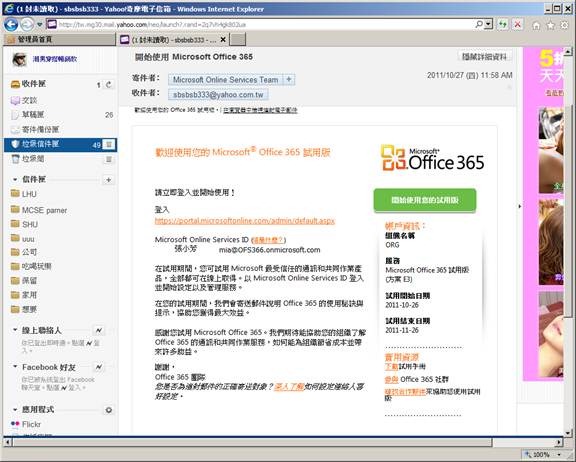576x462 pixels.
Task: Open the 交談 conversations folder
Action: 29,100
